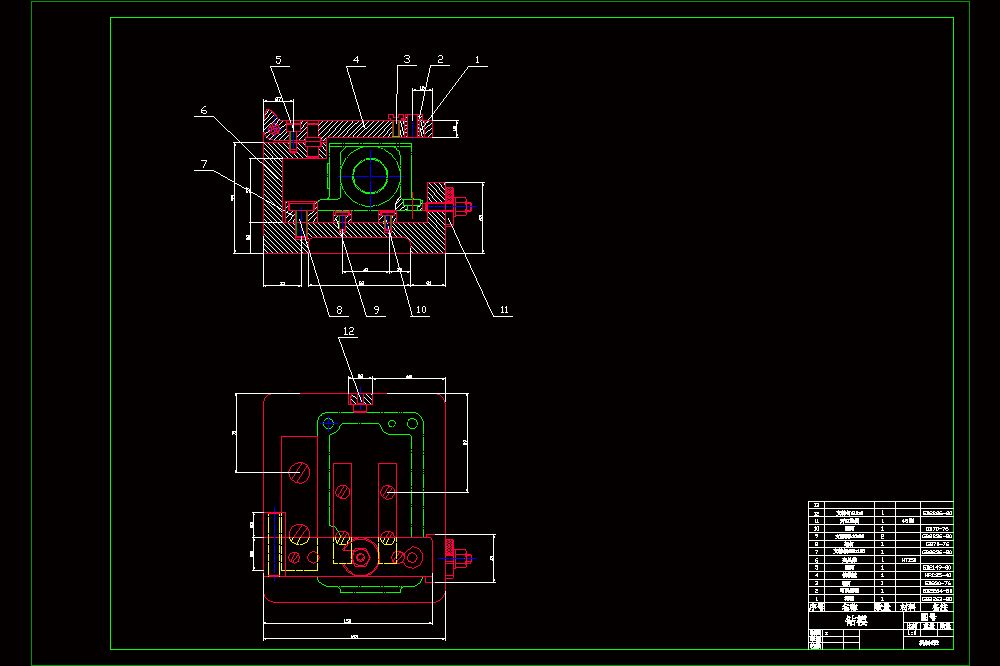This screenshot has height=666, width=1000.
Task: Click part callout number 4
Action: (356, 59)
